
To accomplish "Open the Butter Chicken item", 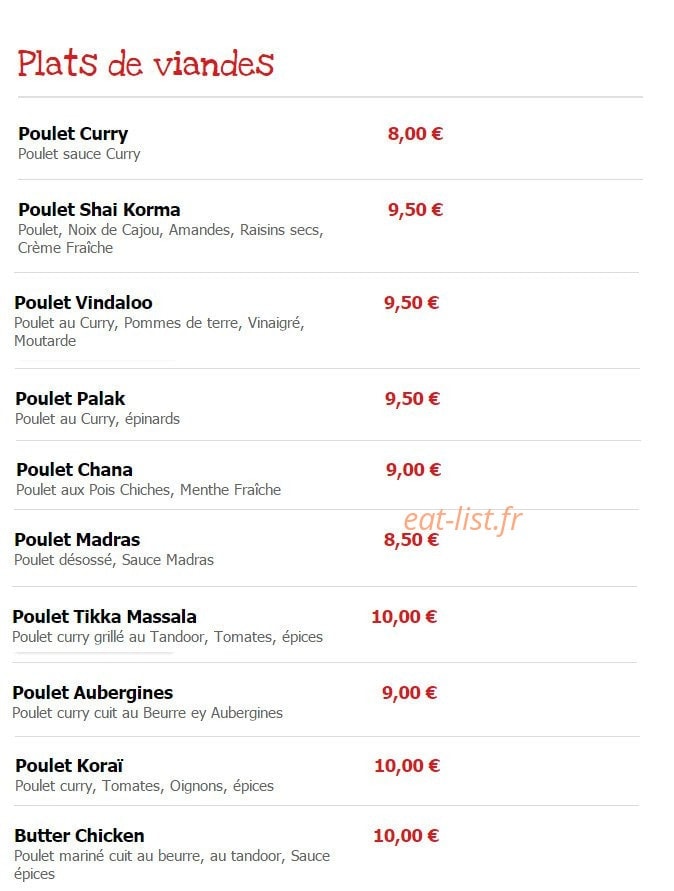I will tap(80, 836).
